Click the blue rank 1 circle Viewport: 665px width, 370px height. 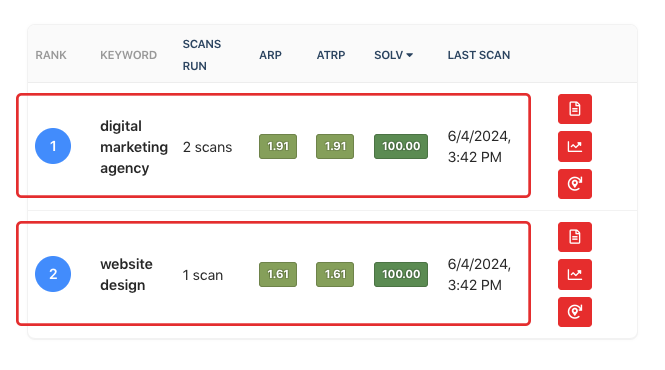tap(53, 146)
